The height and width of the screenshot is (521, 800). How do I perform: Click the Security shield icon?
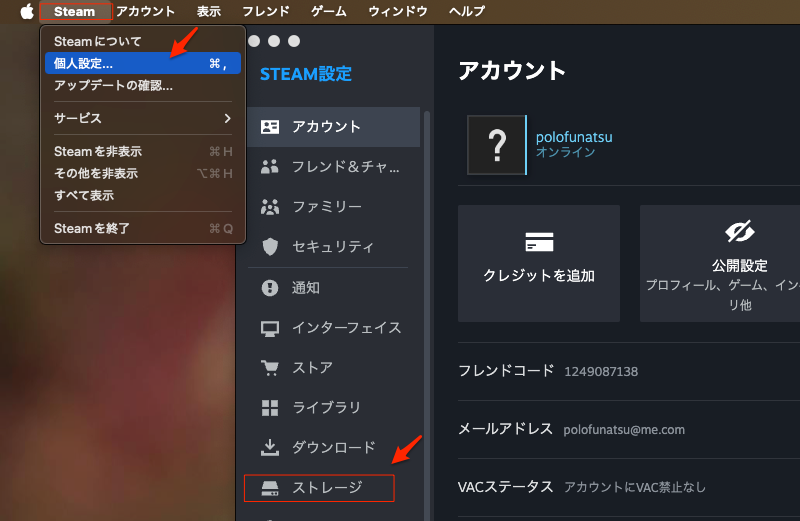click(270, 247)
